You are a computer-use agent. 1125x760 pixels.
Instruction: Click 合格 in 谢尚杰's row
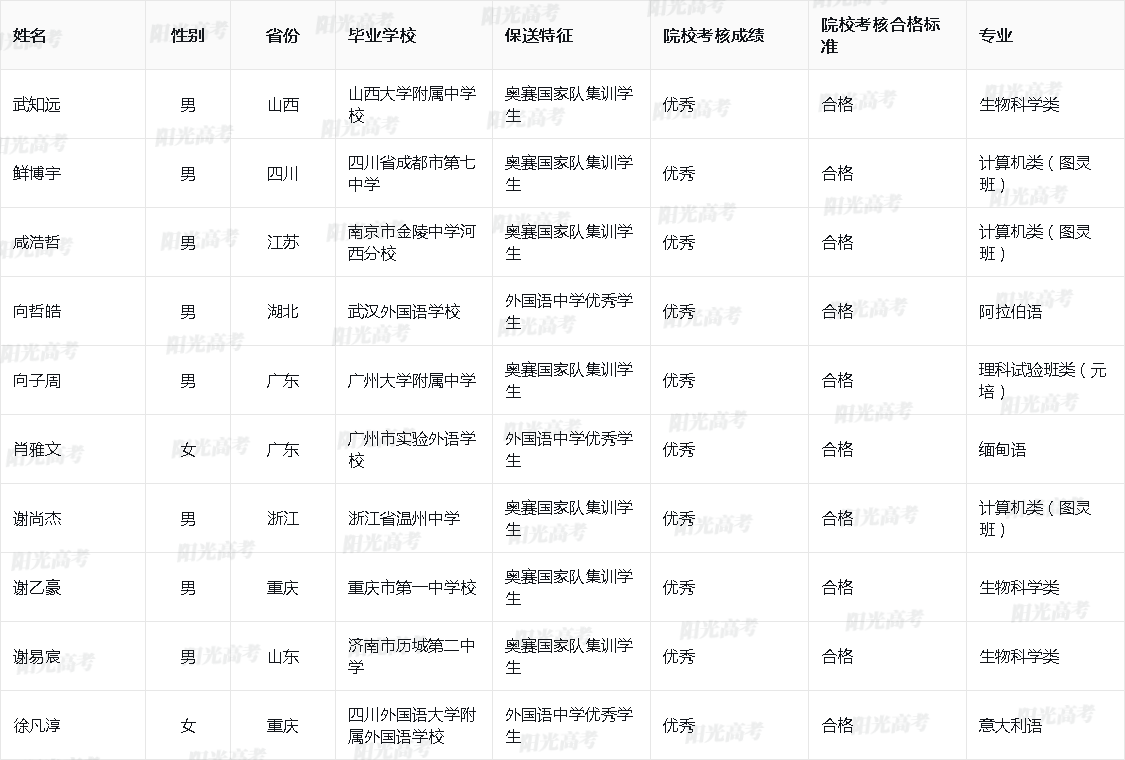[837, 519]
